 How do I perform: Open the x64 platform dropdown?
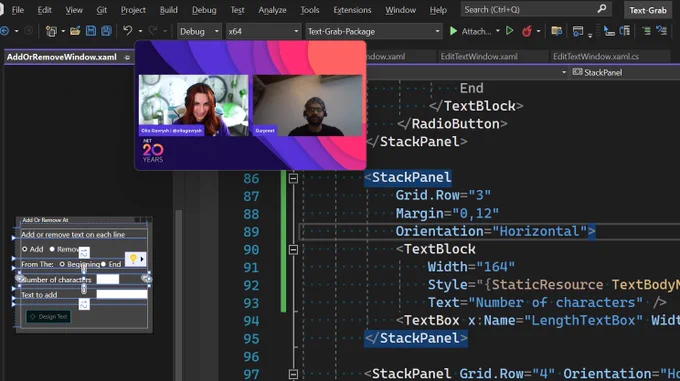[263, 31]
